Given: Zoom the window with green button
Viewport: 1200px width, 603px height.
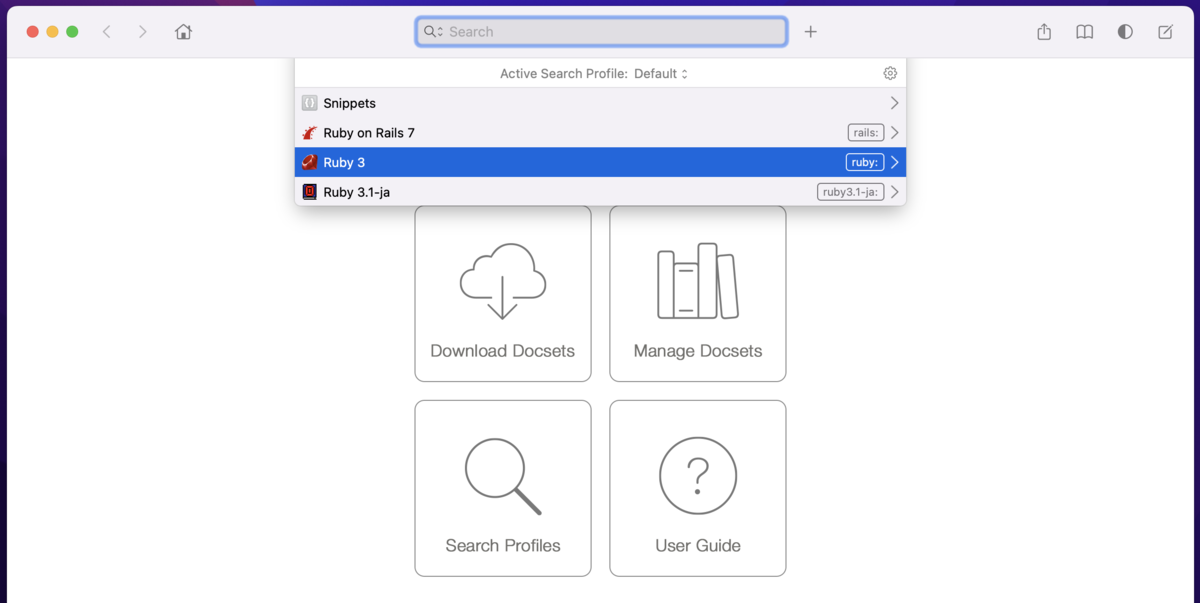Looking at the screenshot, I should click(72, 32).
